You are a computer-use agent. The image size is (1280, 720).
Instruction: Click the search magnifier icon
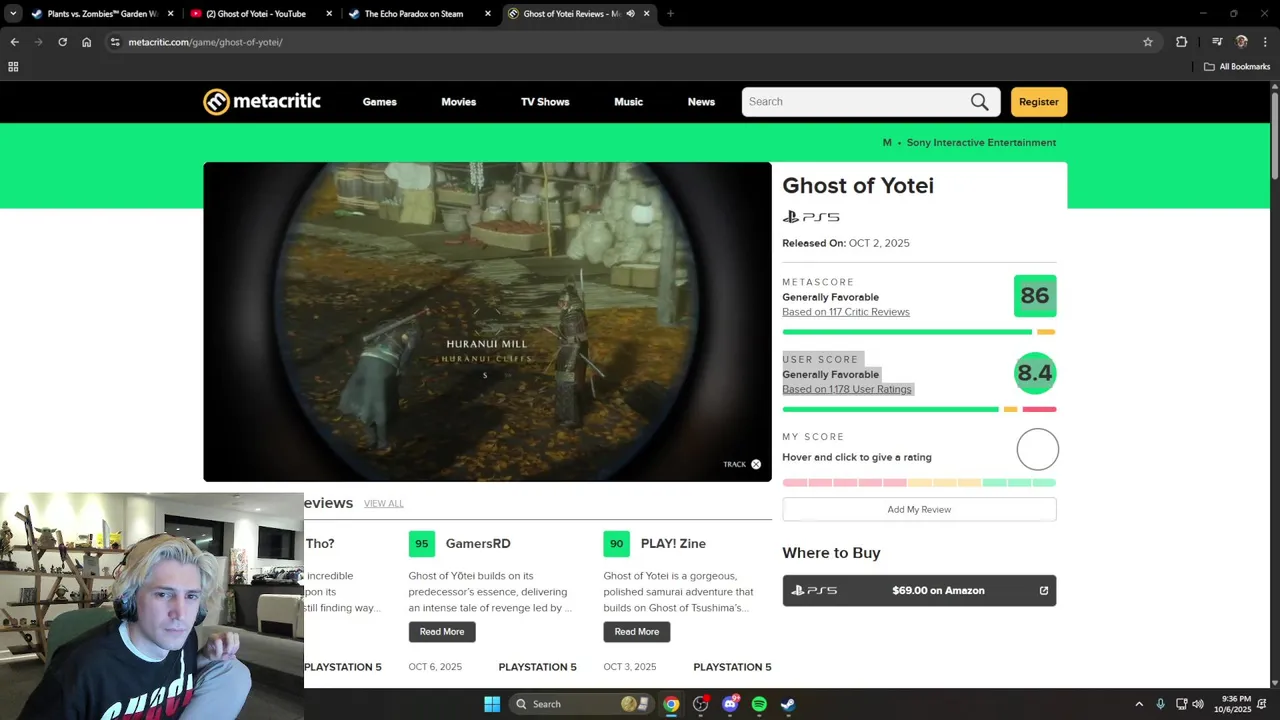coord(979,102)
